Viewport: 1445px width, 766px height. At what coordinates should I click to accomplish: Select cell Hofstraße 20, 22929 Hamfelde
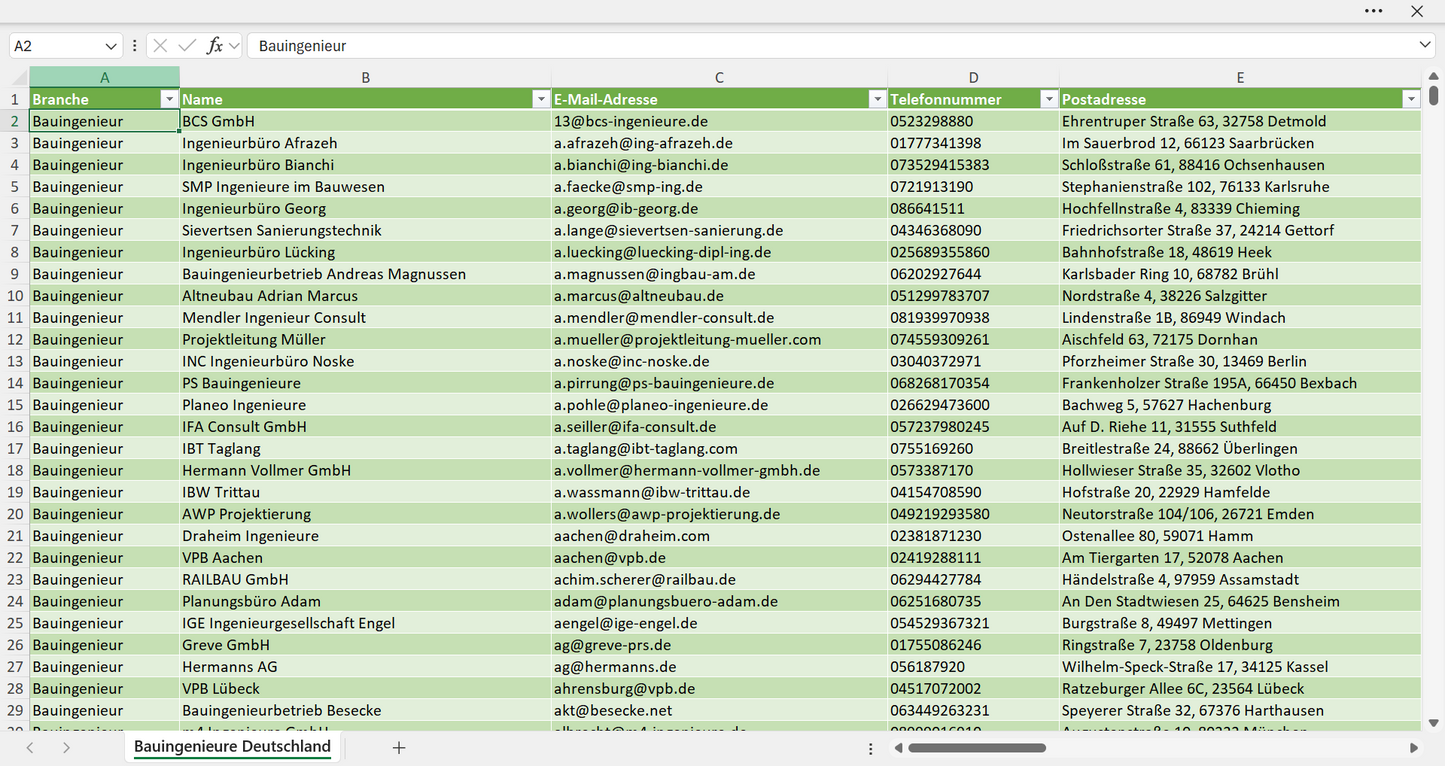pyautogui.click(x=1240, y=492)
